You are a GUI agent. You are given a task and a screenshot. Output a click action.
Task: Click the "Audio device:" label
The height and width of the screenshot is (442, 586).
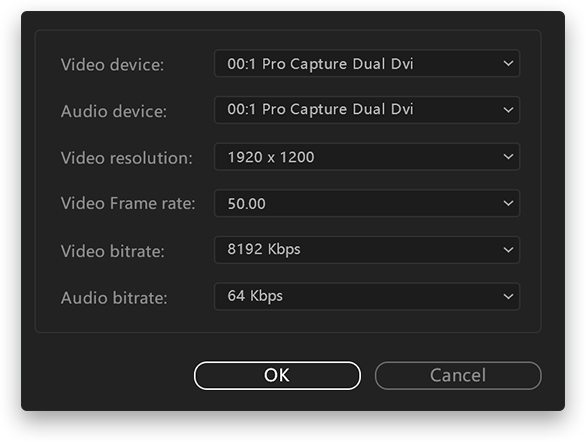pos(114,111)
